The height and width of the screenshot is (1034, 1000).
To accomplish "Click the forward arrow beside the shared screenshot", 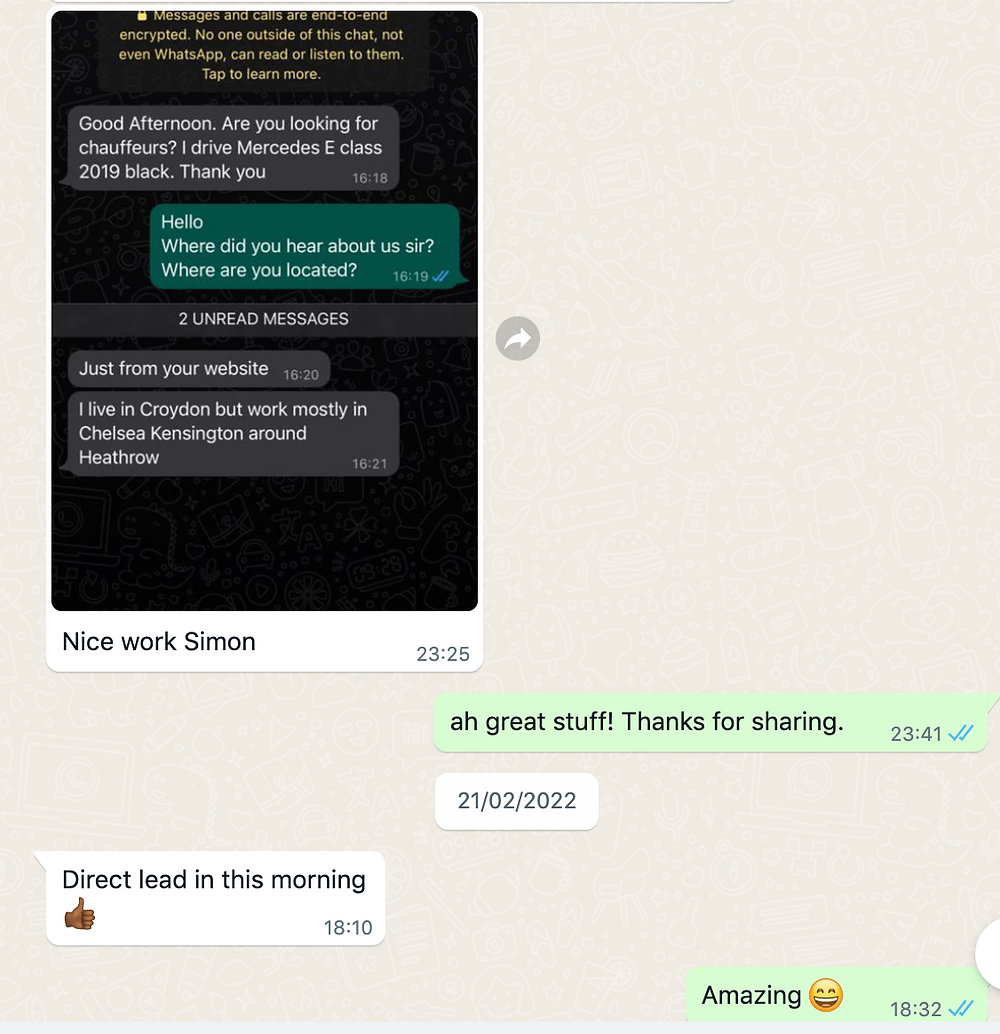I will point(518,338).
